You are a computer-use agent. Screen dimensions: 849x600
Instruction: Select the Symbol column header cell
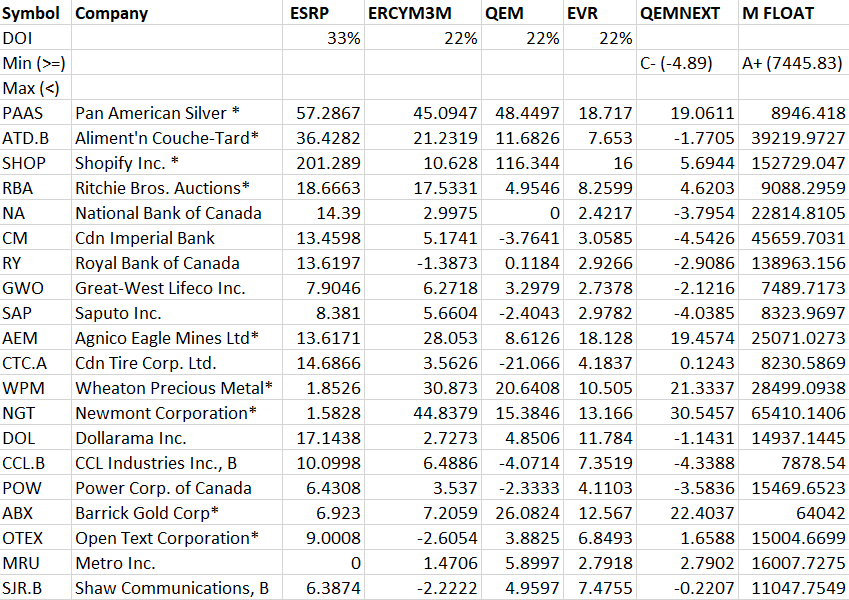click(x=32, y=13)
